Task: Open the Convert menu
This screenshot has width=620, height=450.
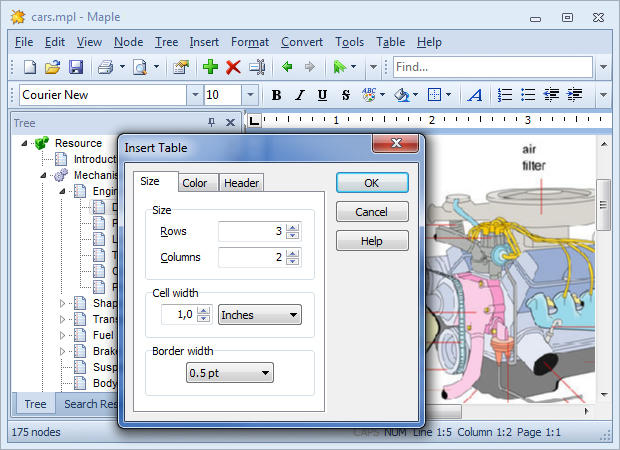Action: (x=302, y=42)
